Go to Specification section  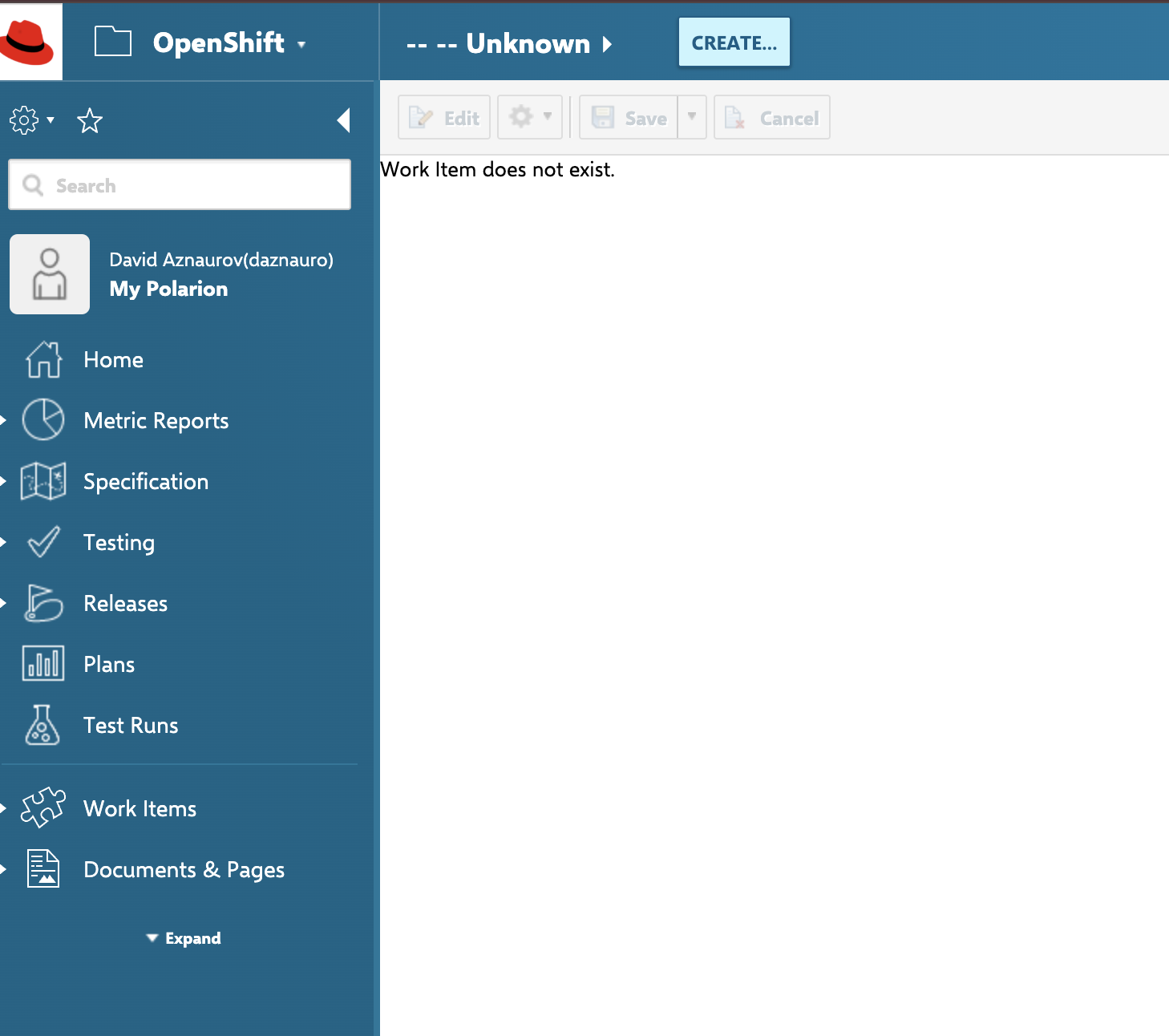pyautogui.click(x=146, y=482)
